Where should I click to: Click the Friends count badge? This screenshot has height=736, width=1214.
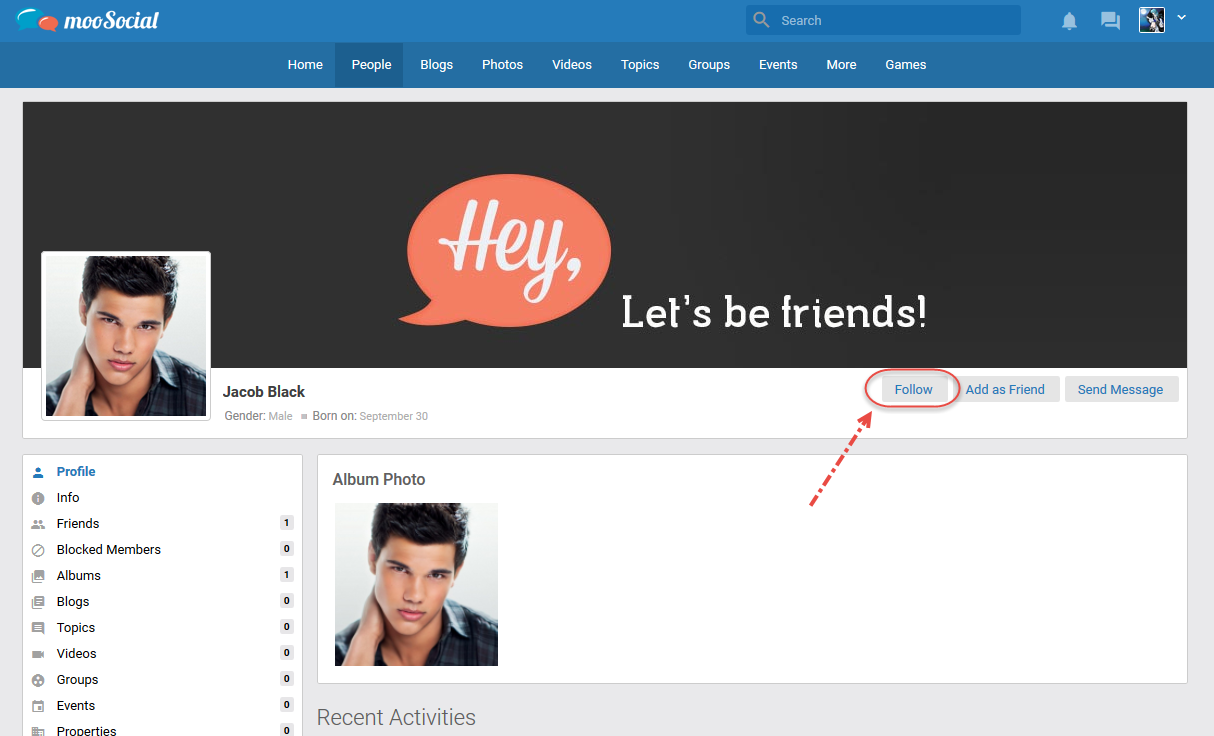click(x=287, y=523)
